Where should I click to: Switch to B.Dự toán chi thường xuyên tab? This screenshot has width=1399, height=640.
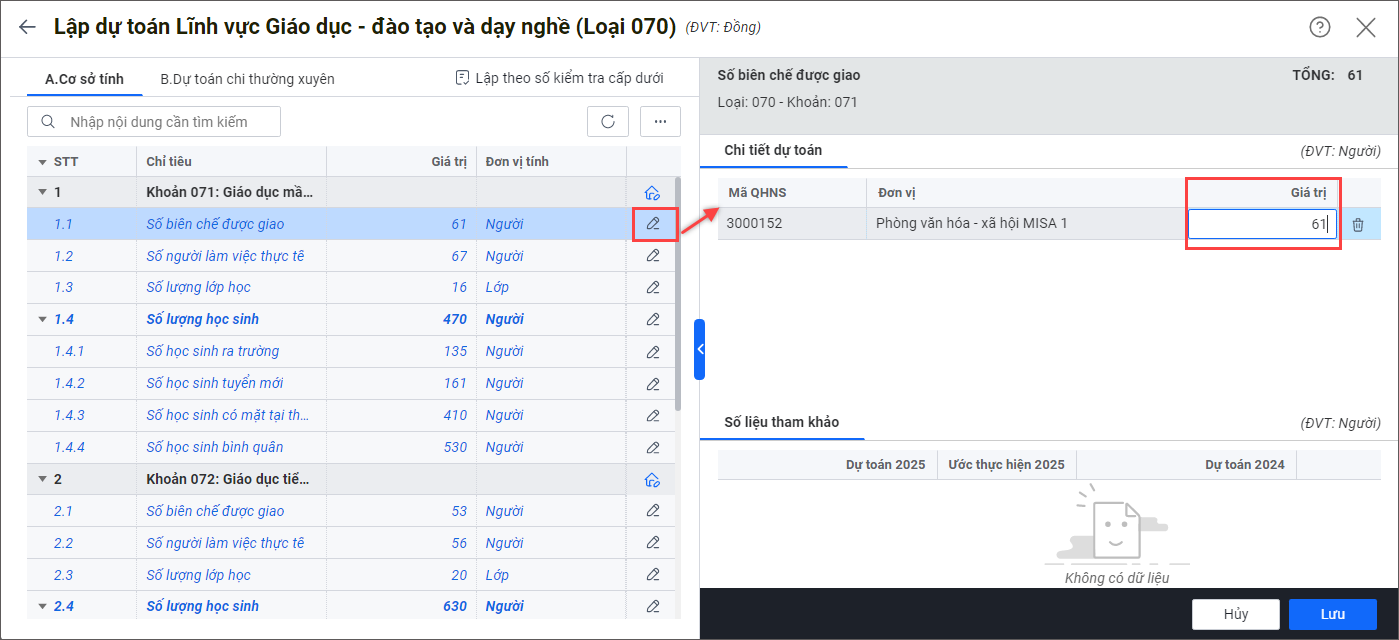coord(247,79)
